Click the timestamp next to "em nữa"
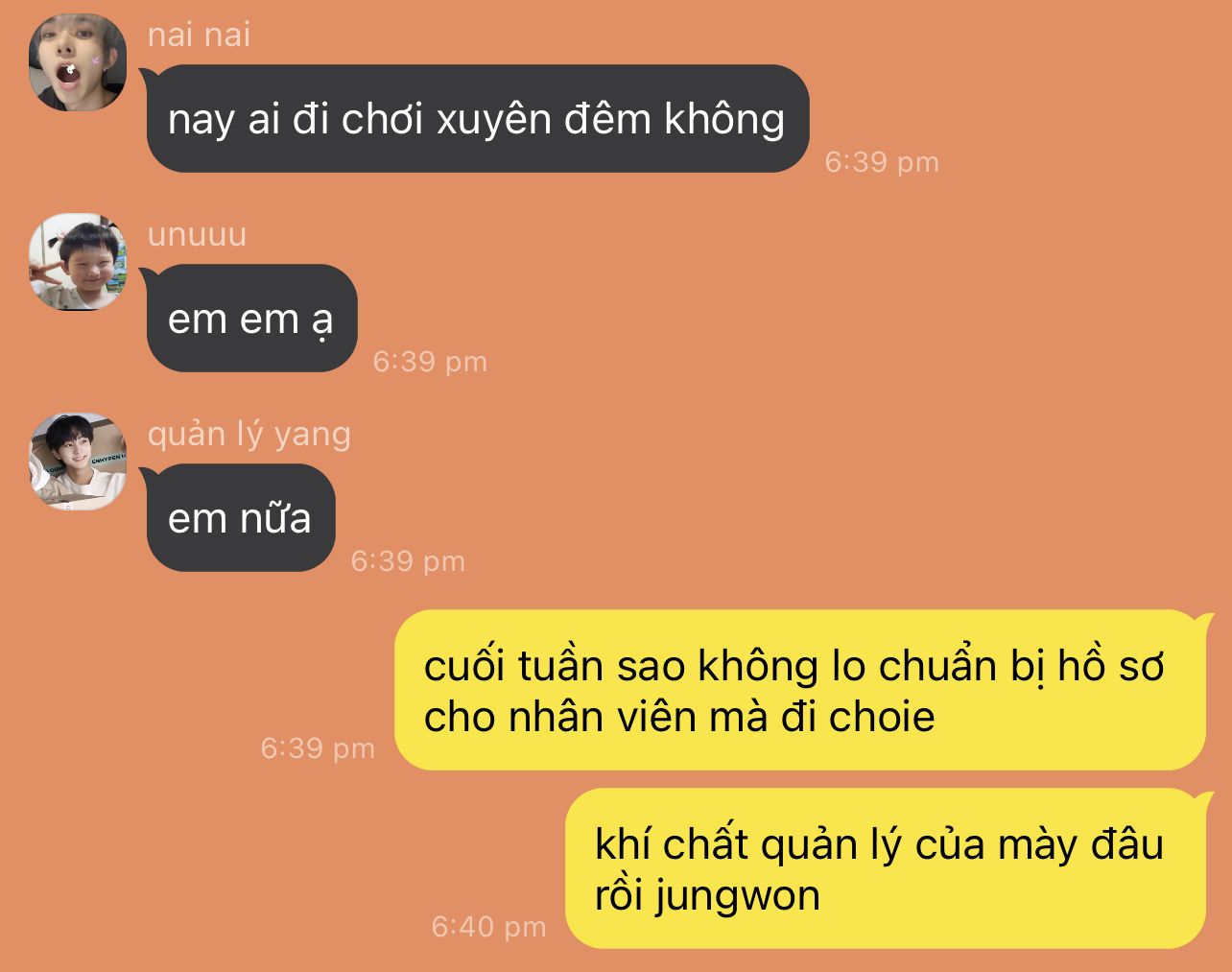The height and width of the screenshot is (972, 1232). tap(408, 561)
